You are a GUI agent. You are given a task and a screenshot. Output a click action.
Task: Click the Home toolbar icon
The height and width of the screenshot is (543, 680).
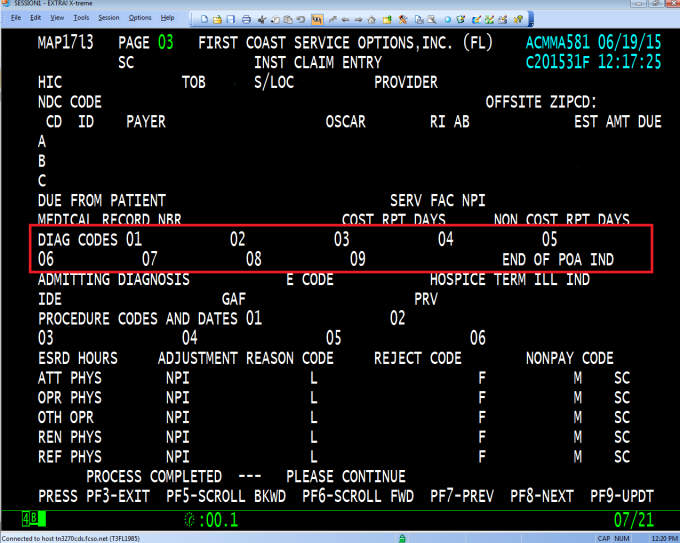pyautogui.click(x=373, y=18)
